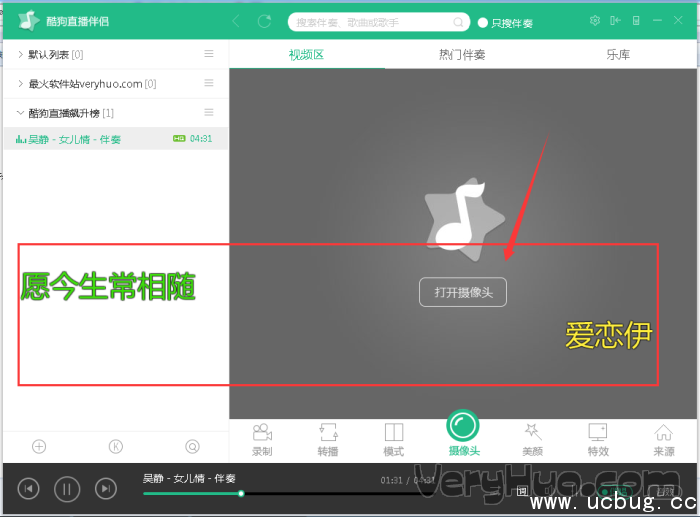Switch to the 乐库 tab

[618, 55]
